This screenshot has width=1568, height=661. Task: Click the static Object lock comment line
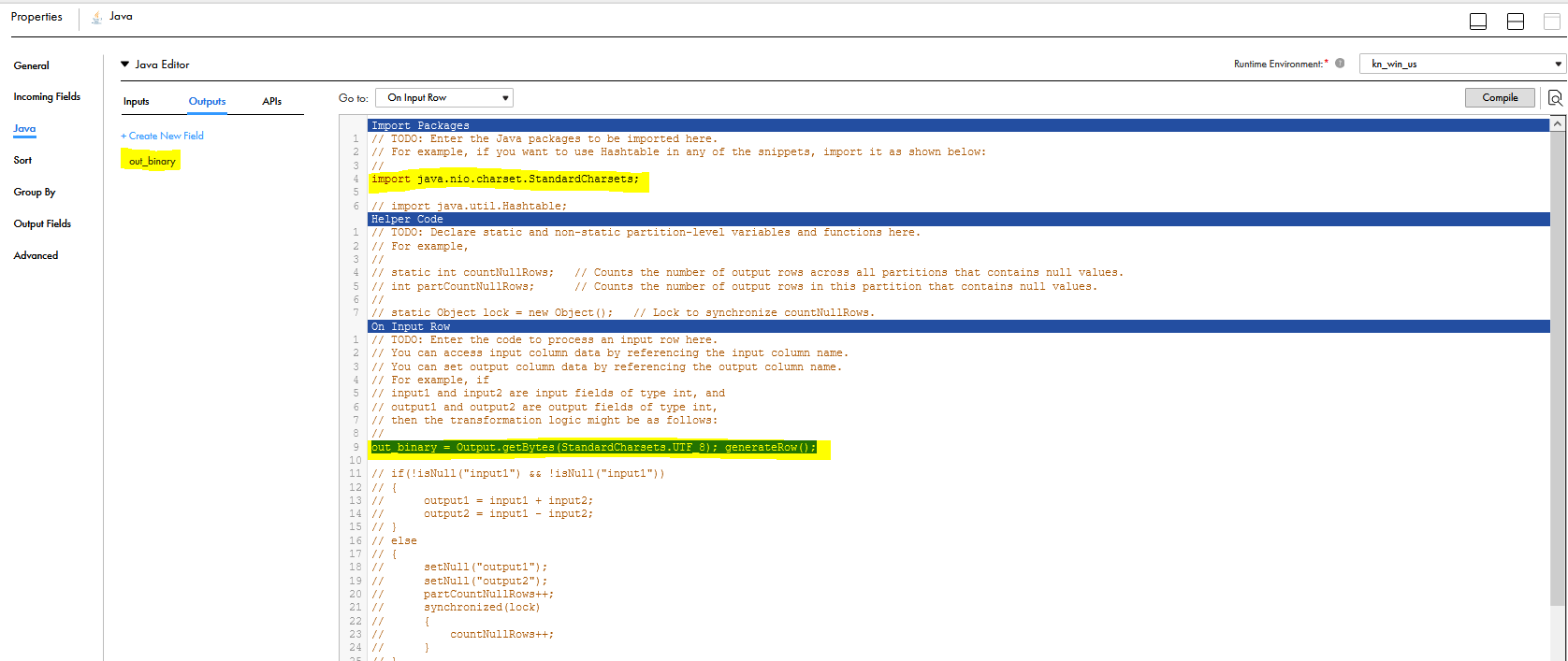tap(623, 312)
